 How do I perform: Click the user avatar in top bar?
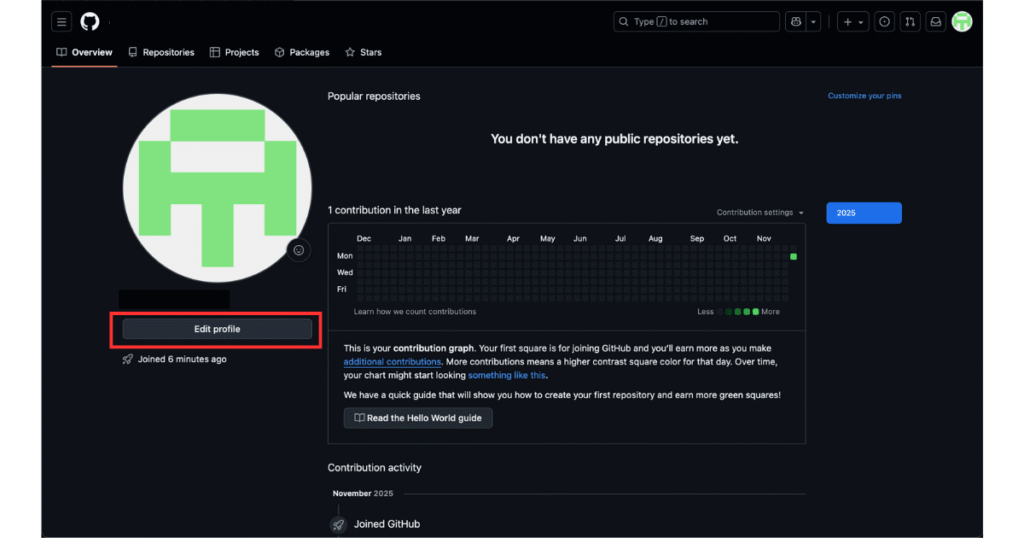point(962,22)
